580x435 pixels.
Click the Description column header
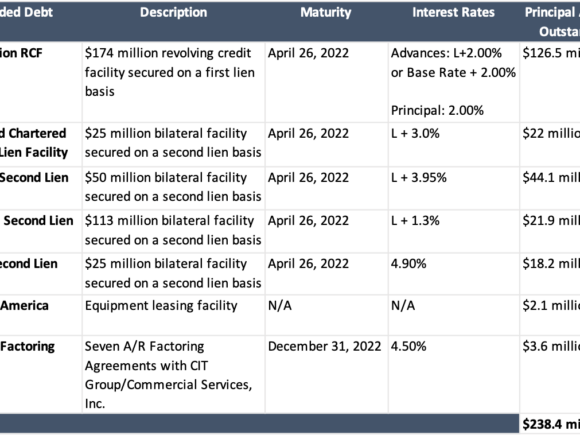173,13
